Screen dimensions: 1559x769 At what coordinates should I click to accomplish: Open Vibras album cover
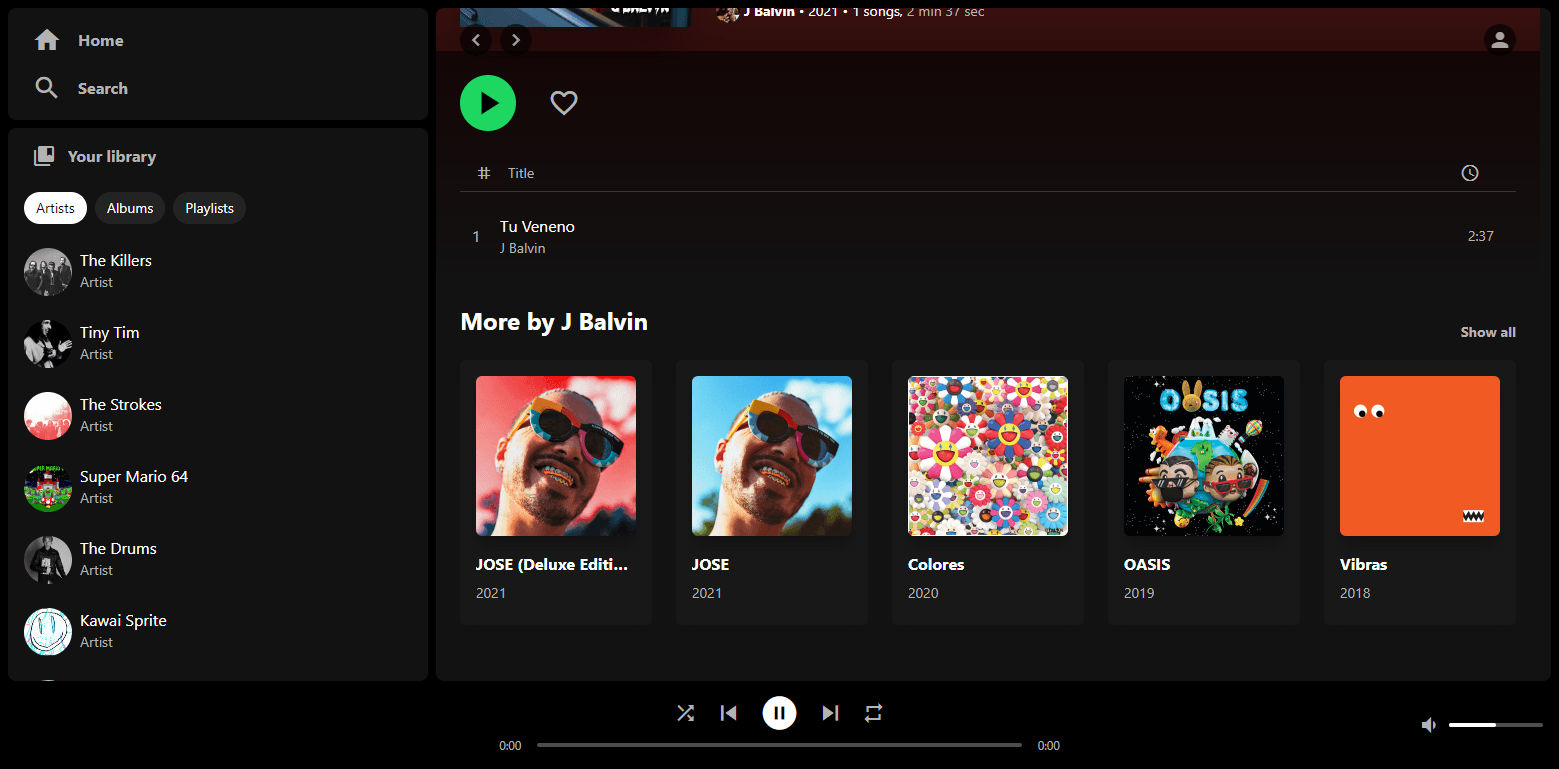(1420, 456)
